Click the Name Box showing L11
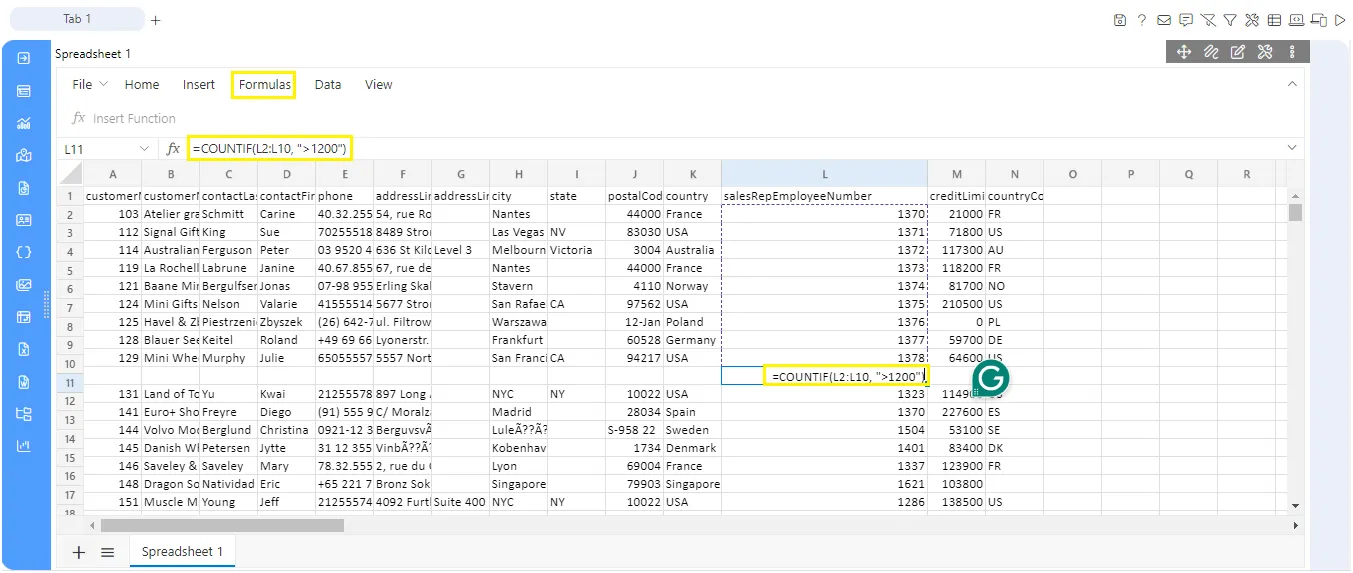This screenshot has height=573, width=1353. pos(98,149)
